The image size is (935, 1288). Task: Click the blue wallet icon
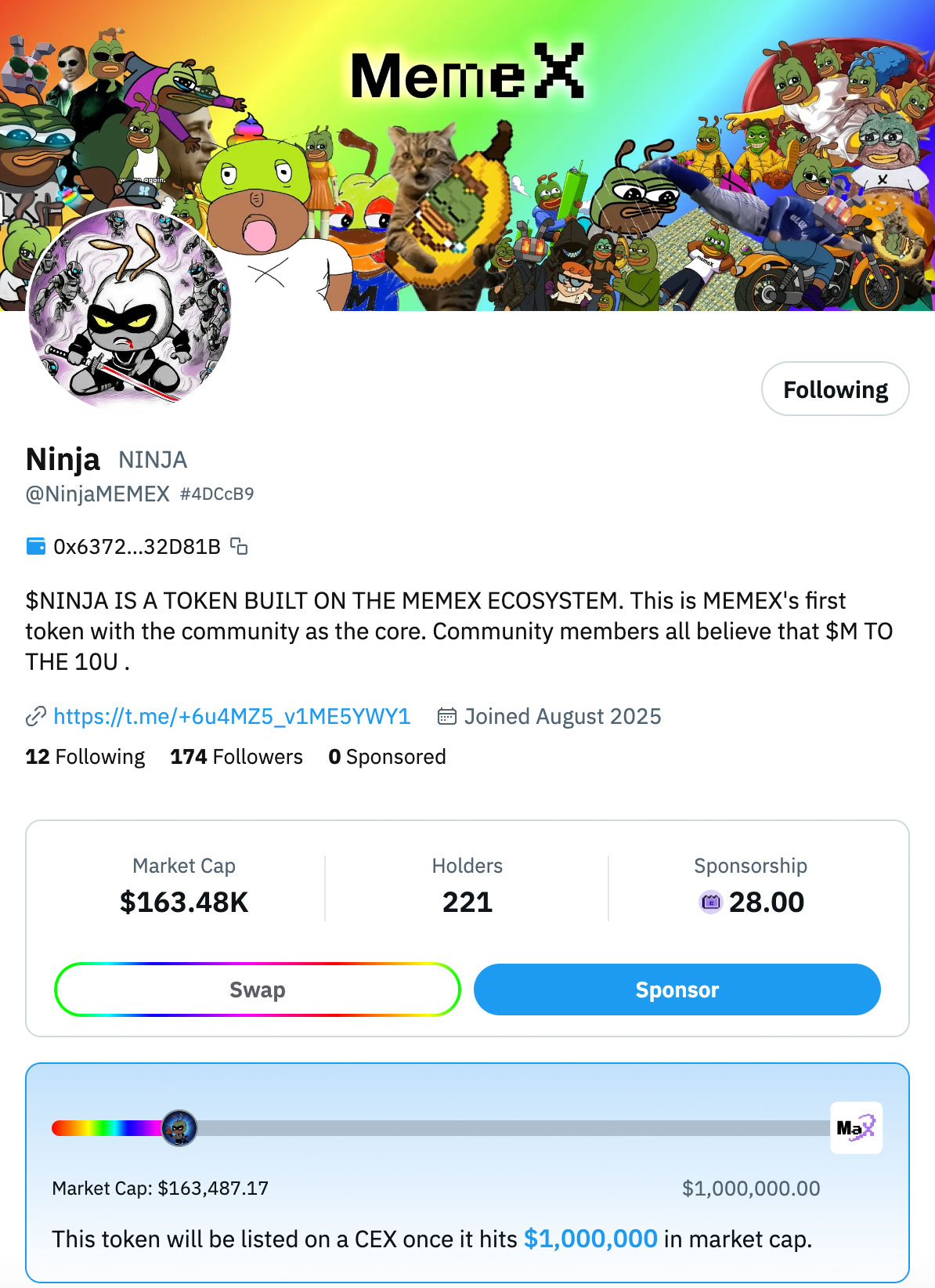(x=36, y=546)
